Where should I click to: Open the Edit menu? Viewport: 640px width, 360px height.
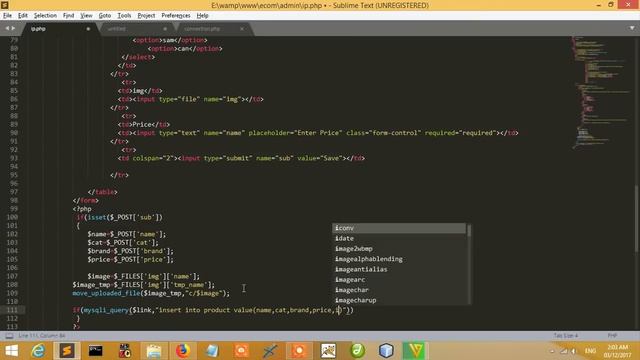(23, 16)
